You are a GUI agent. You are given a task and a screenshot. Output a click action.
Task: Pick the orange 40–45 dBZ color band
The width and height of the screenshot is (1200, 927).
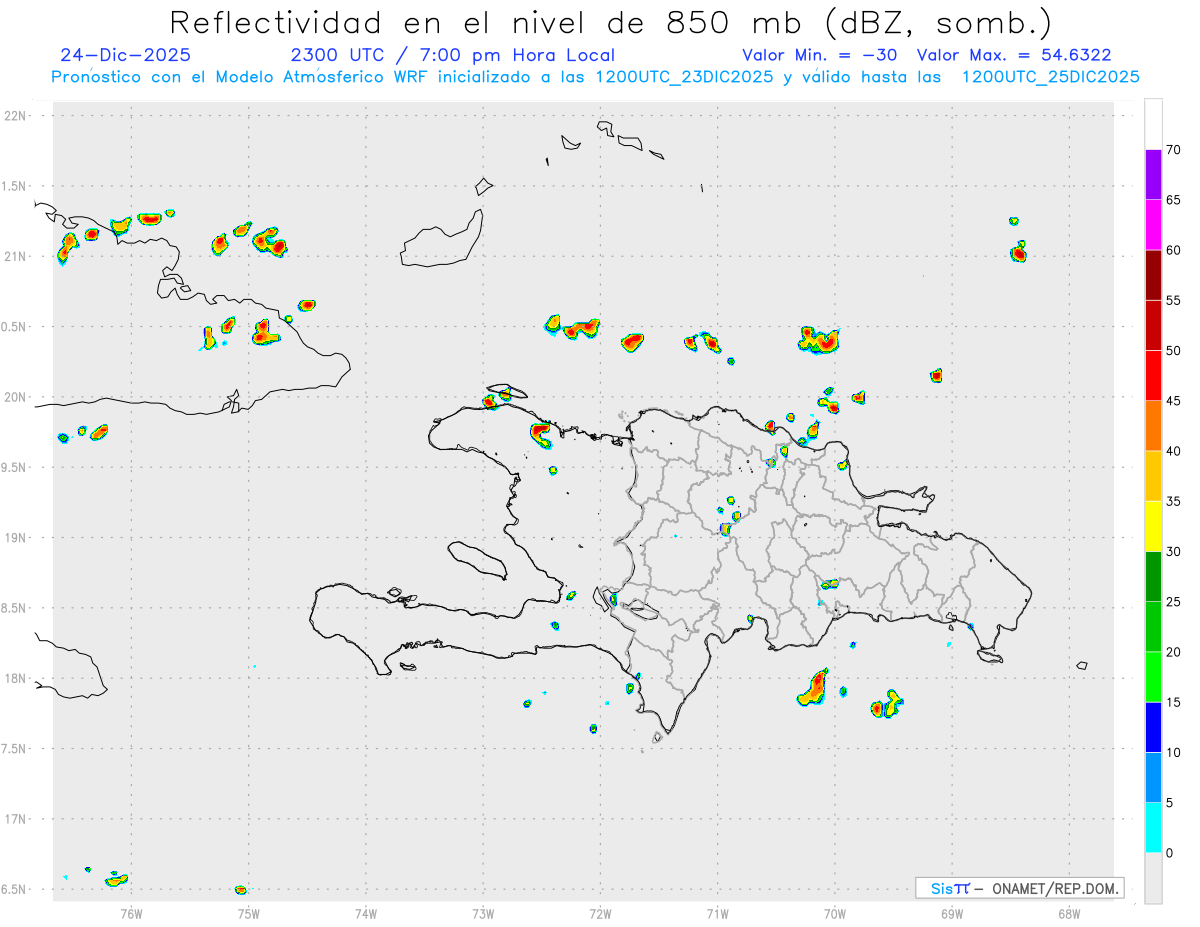[x=1153, y=426]
